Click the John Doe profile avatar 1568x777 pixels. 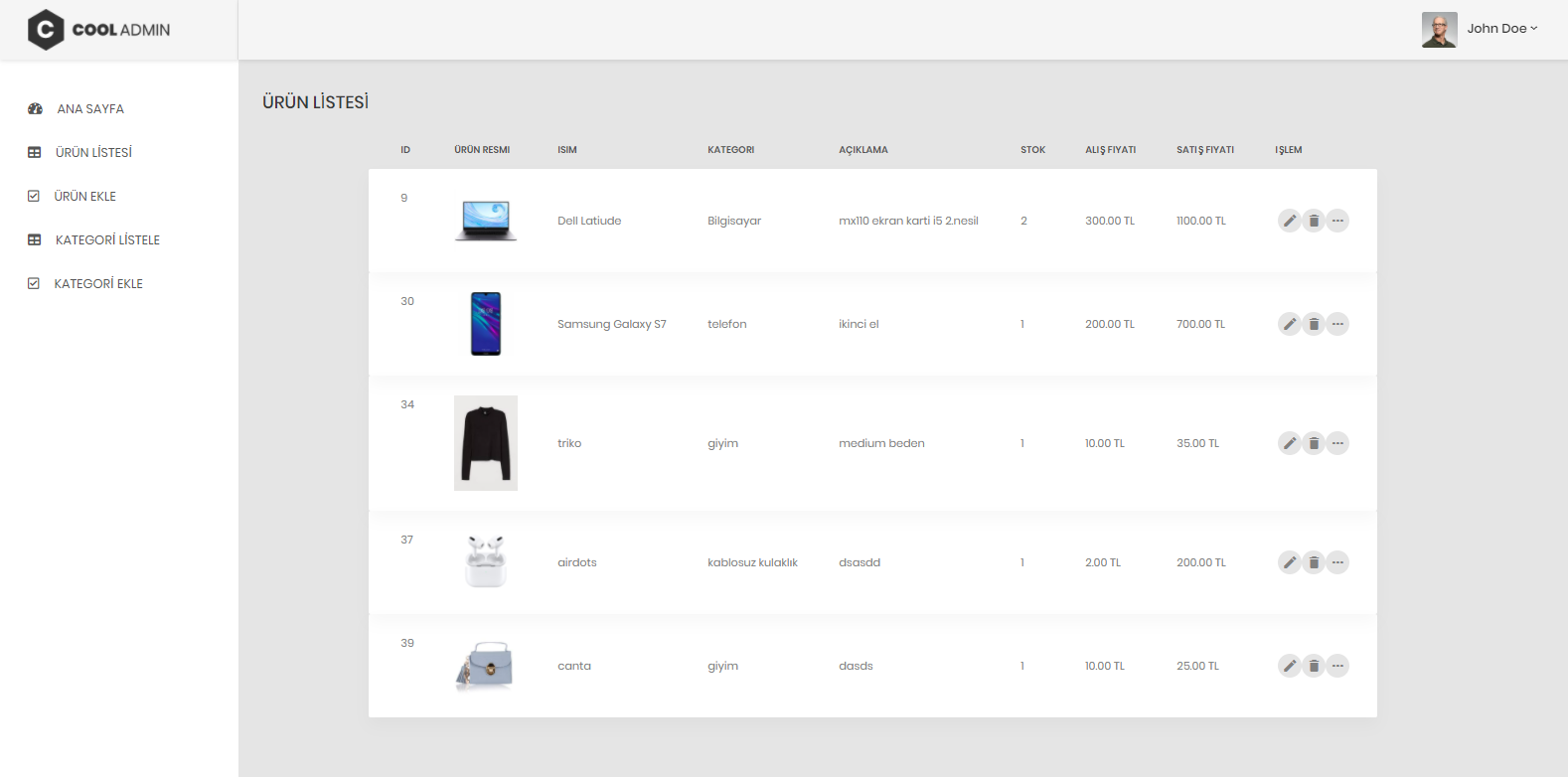(1440, 30)
